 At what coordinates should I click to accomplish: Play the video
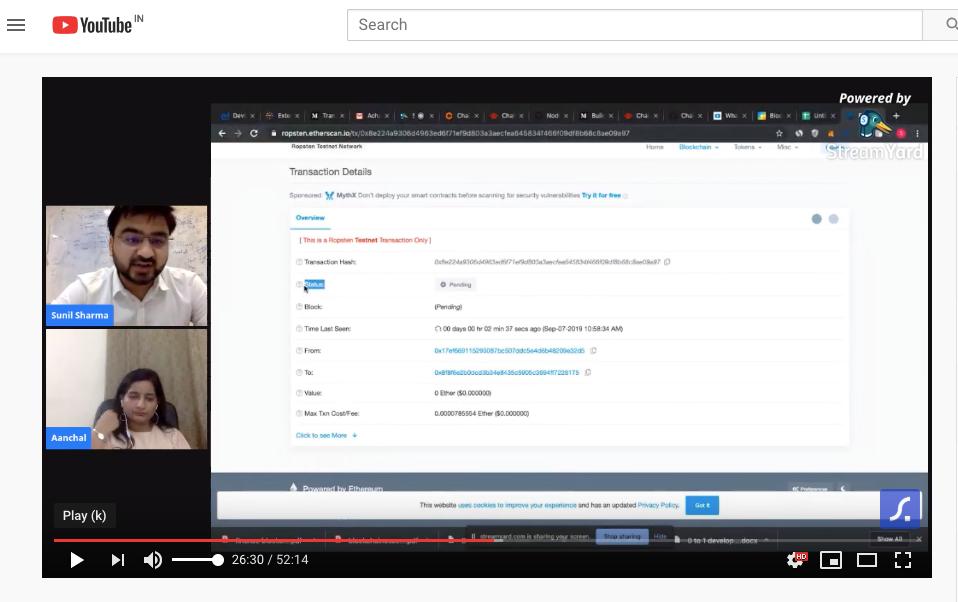(76, 560)
